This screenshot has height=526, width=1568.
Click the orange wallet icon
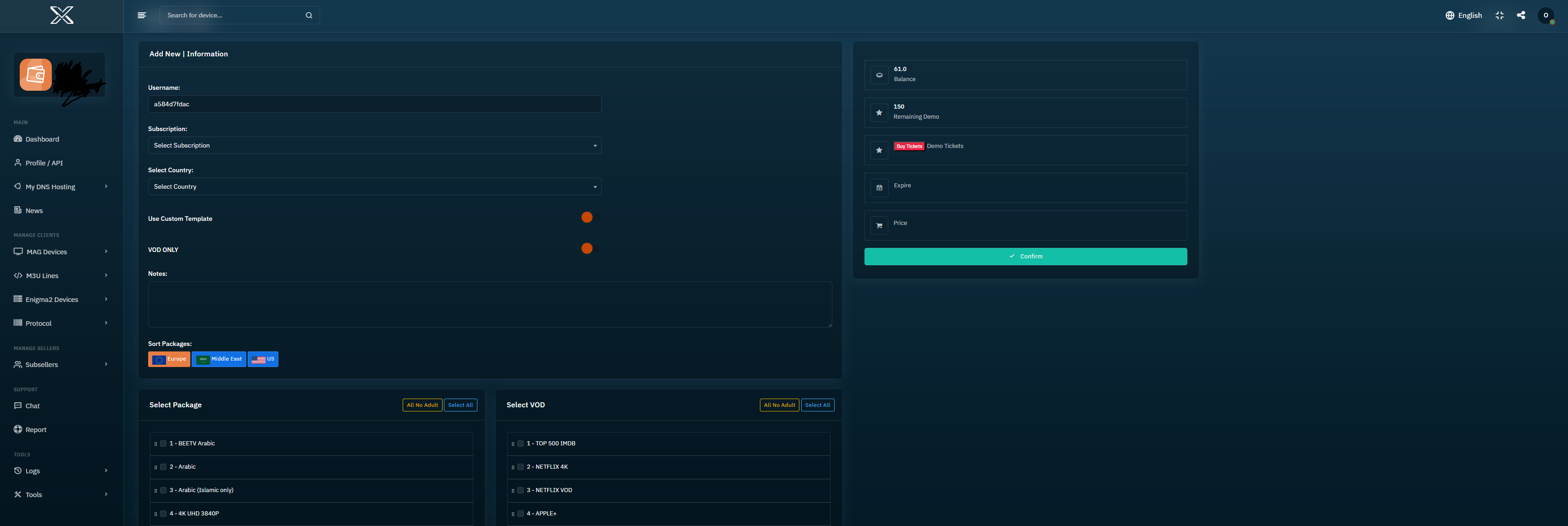coord(35,75)
